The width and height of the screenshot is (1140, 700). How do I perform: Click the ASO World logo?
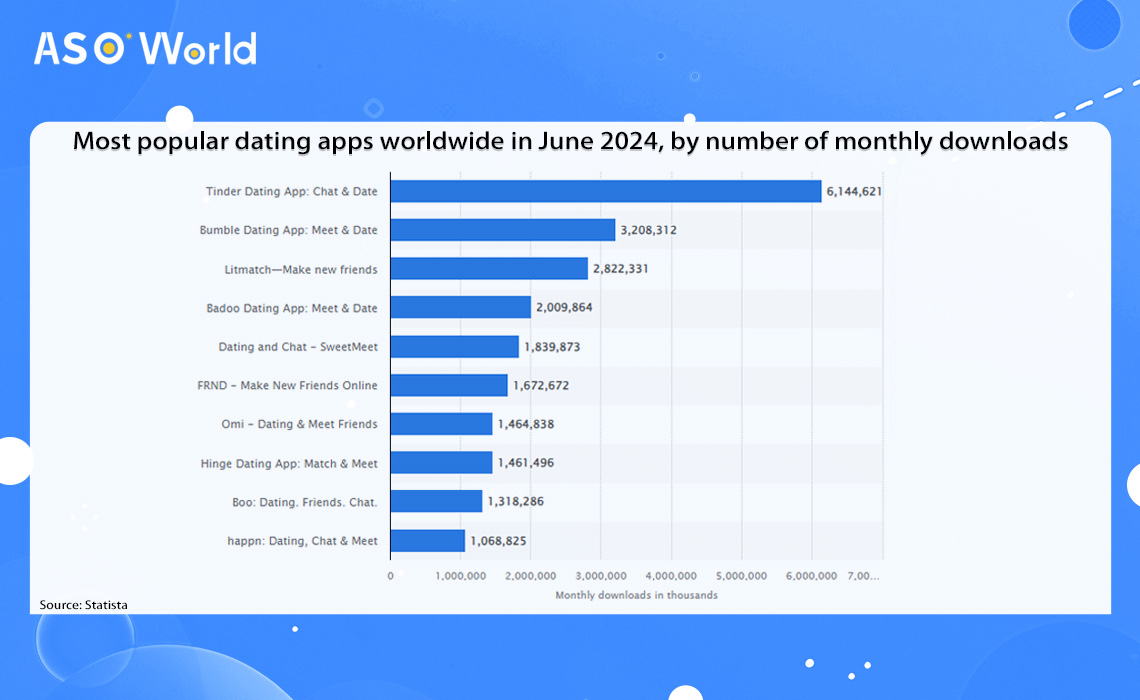[145, 49]
